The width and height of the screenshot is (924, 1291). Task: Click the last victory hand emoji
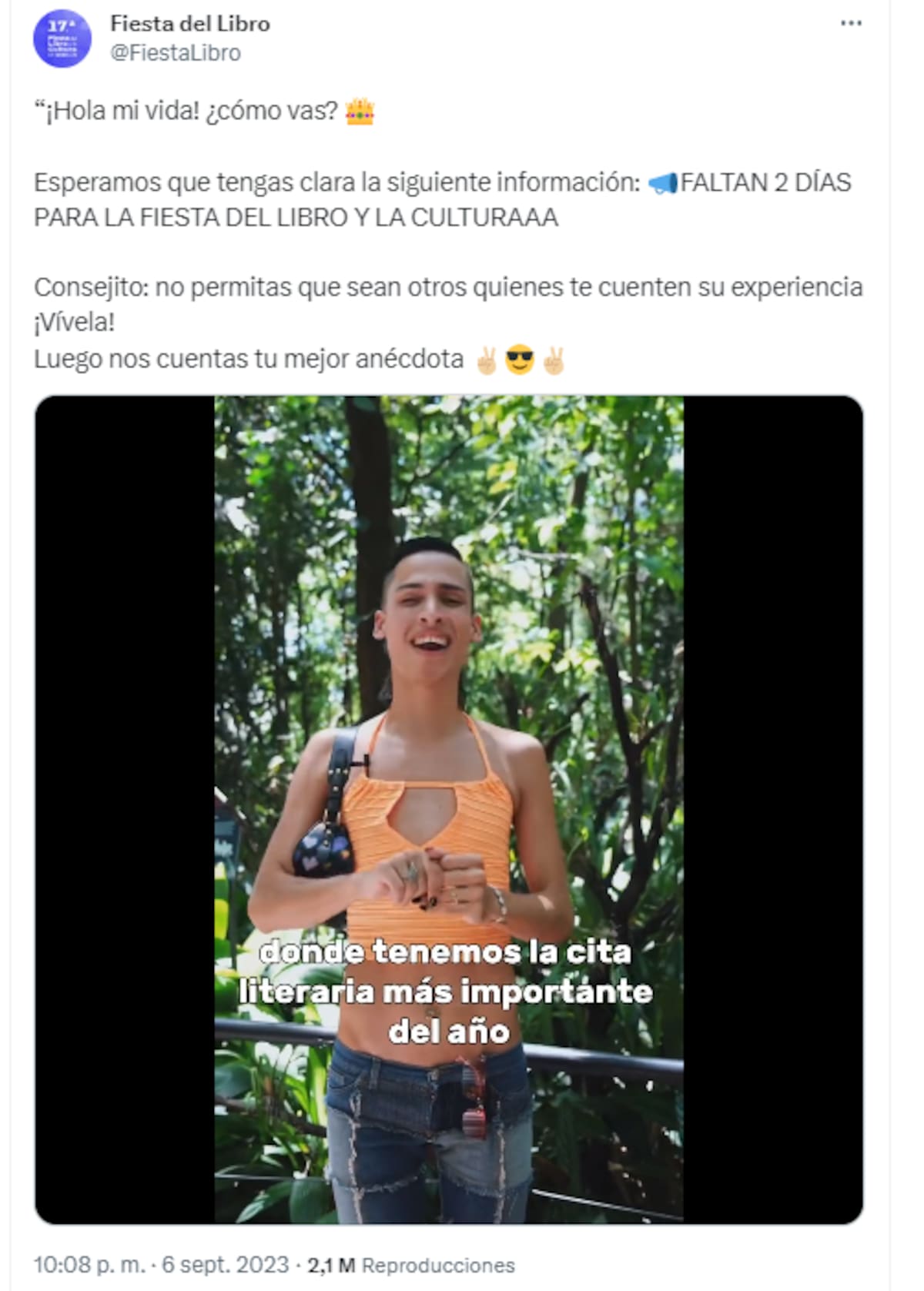[x=554, y=360]
